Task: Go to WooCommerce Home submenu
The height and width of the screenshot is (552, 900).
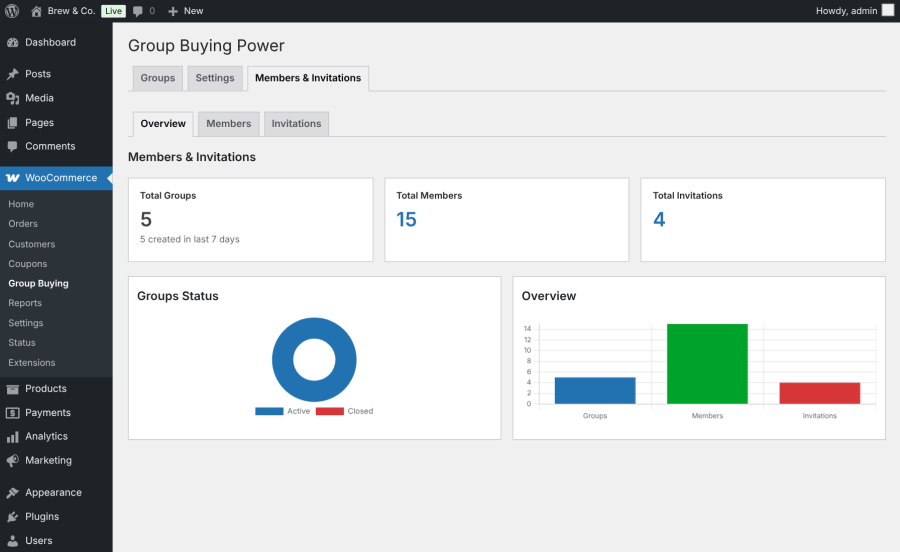Action: point(21,204)
